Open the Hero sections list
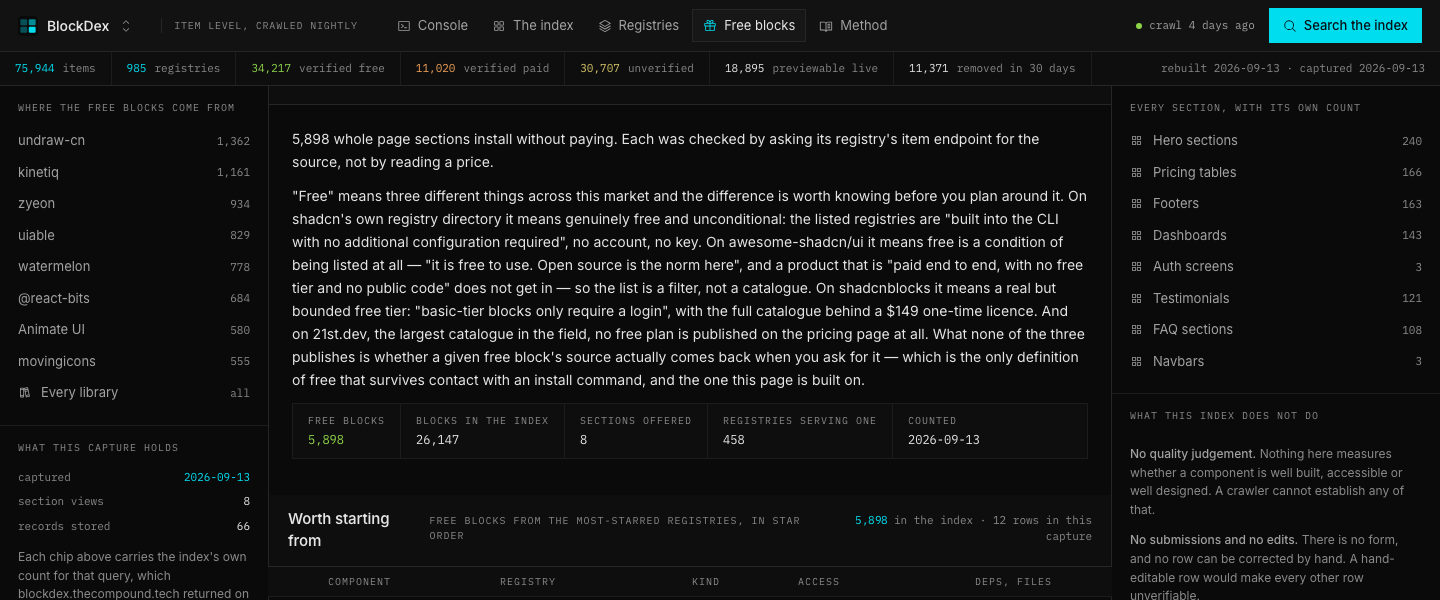The width and height of the screenshot is (1440, 600). [1276, 141]
